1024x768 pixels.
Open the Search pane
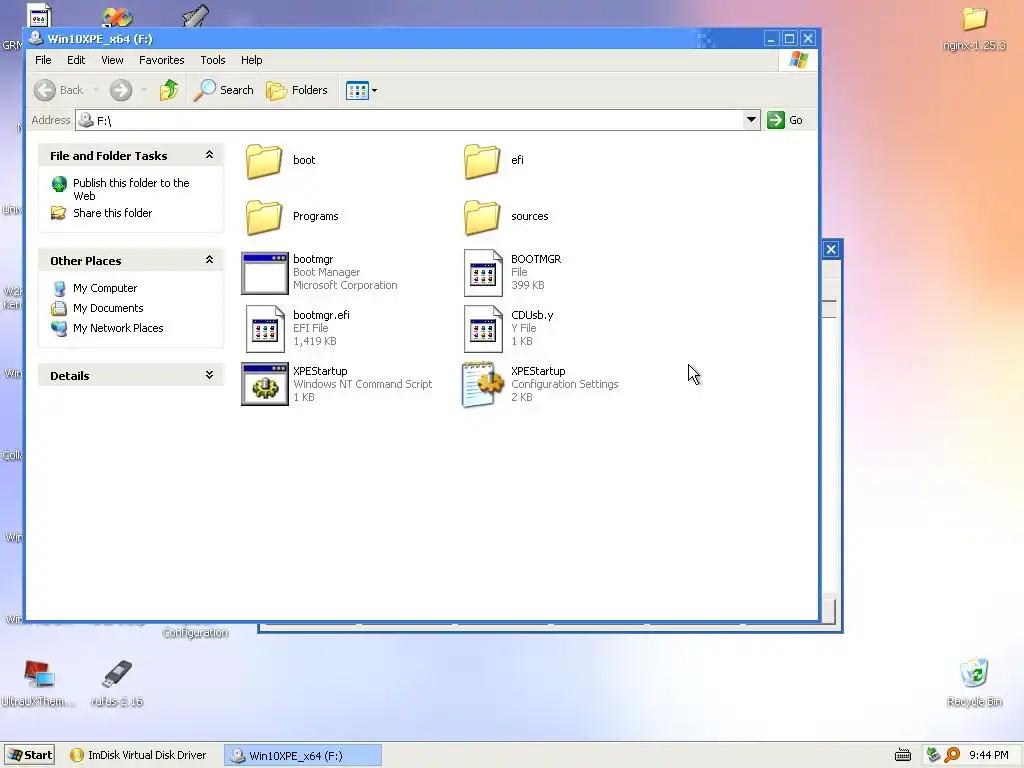coord(224,90)
